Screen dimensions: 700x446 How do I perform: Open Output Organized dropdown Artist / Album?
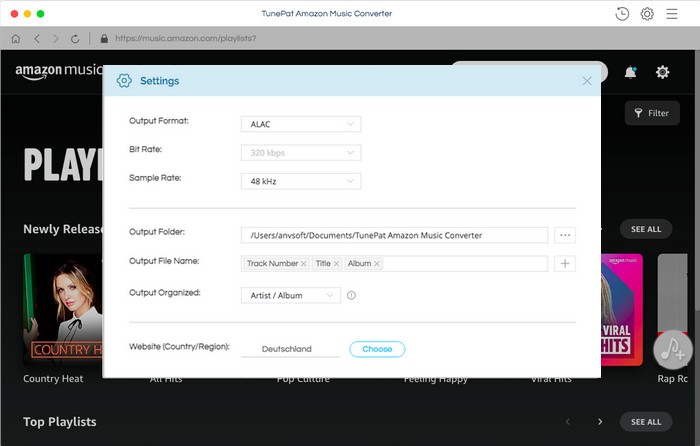click(291, 296)
